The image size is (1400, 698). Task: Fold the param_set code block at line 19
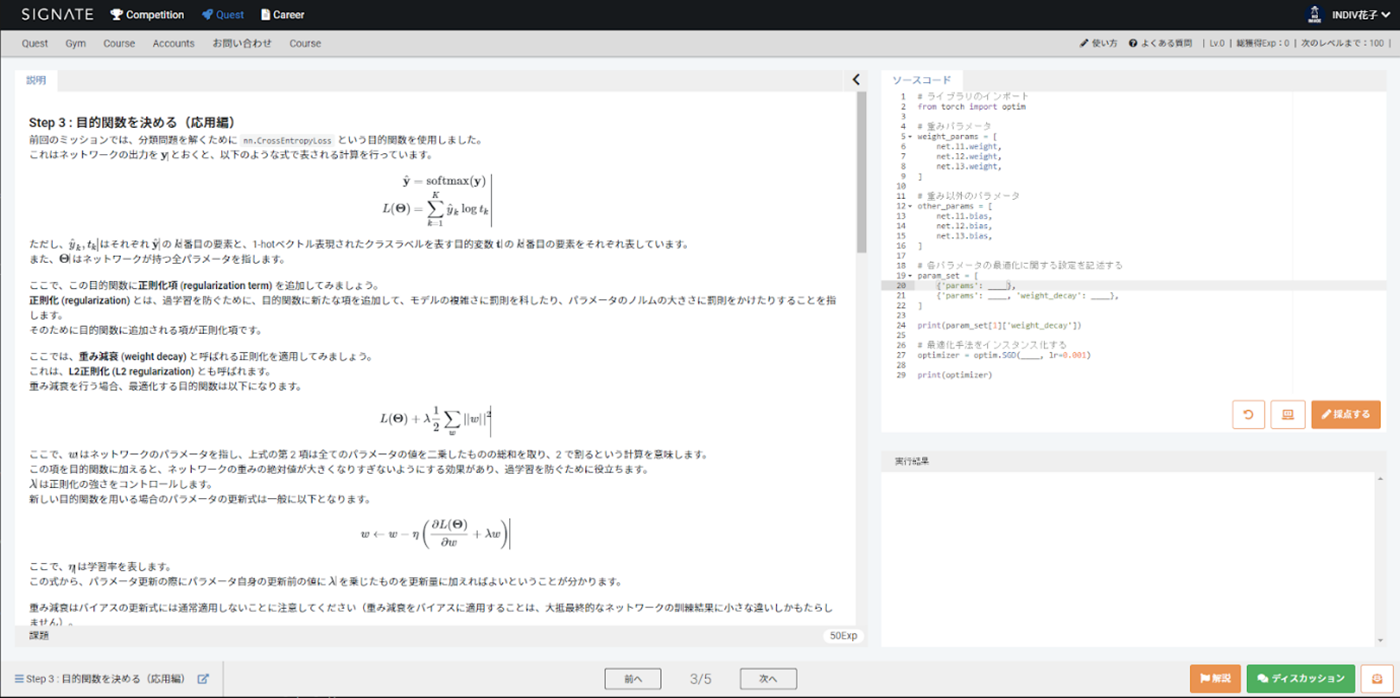(909, 275)
